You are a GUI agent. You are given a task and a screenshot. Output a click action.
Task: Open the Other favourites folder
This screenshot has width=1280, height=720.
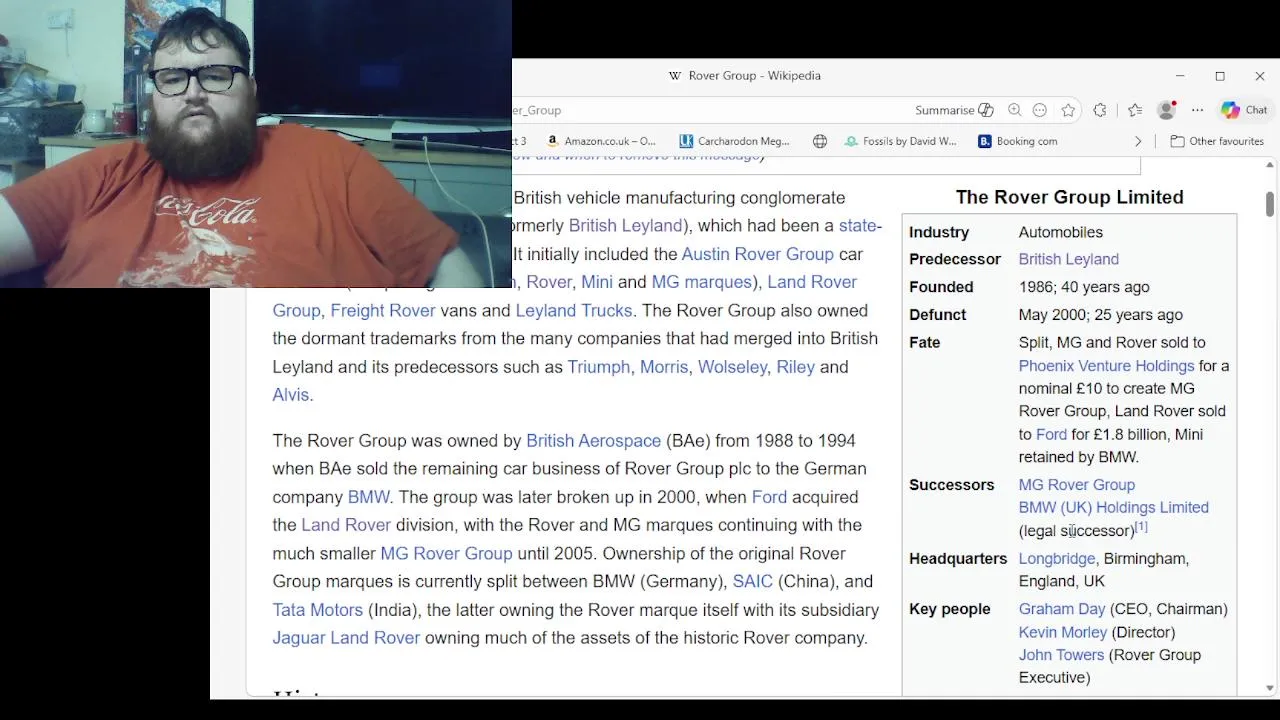(1217, 141)
